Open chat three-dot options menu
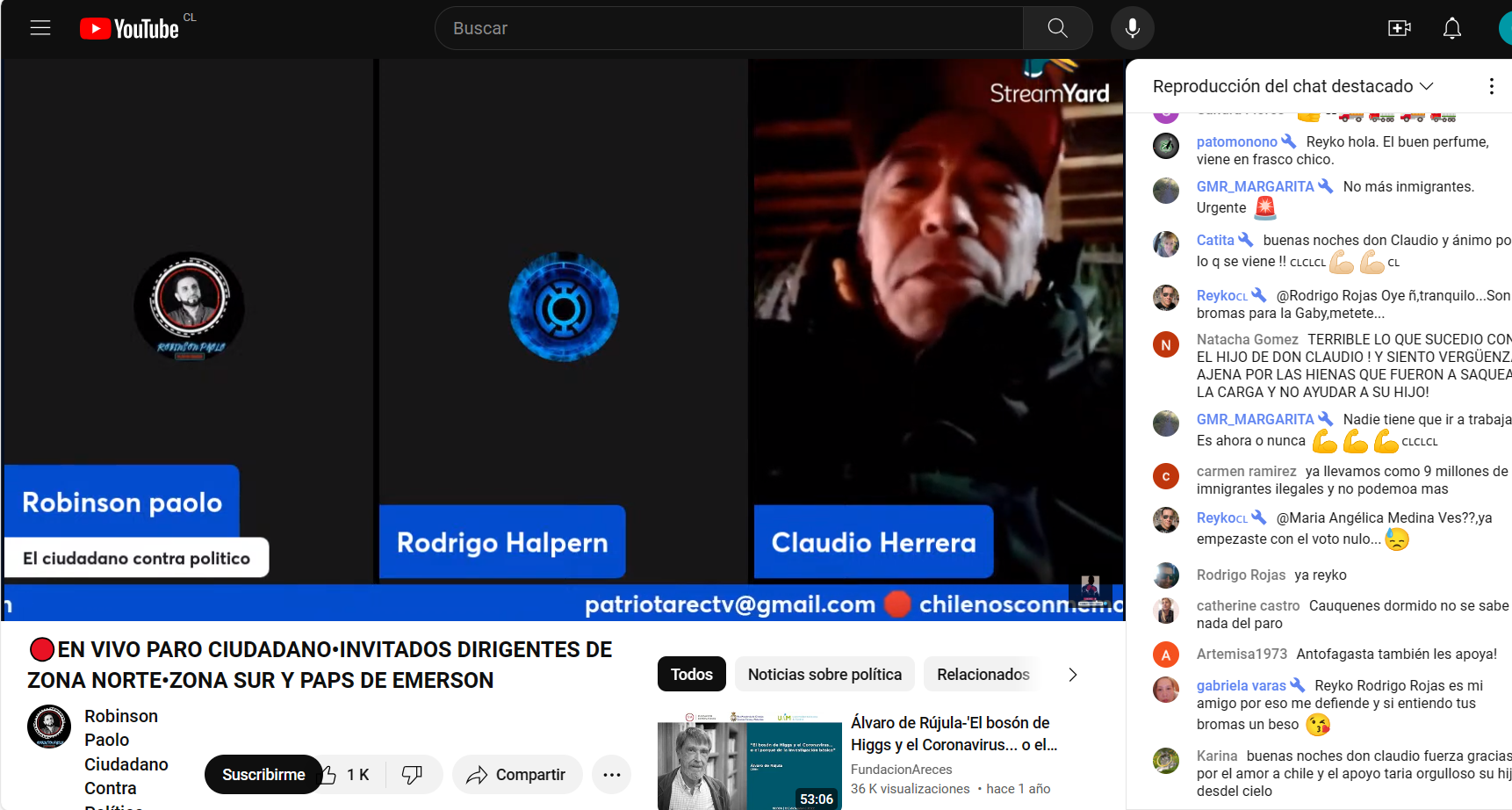 1491,86
